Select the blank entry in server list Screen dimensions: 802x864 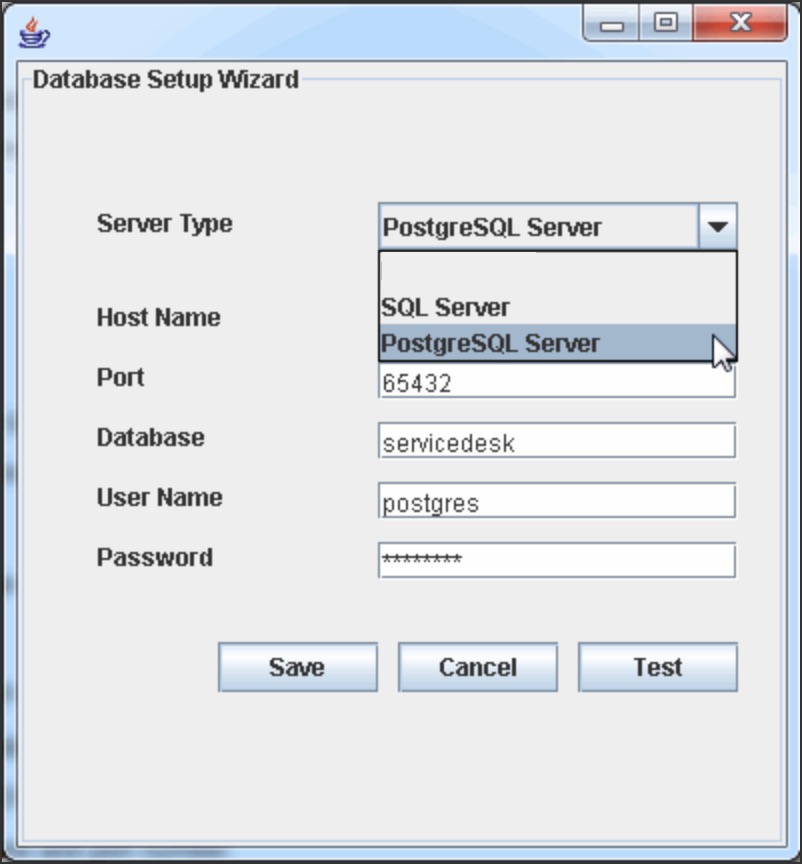coord(557,271)
